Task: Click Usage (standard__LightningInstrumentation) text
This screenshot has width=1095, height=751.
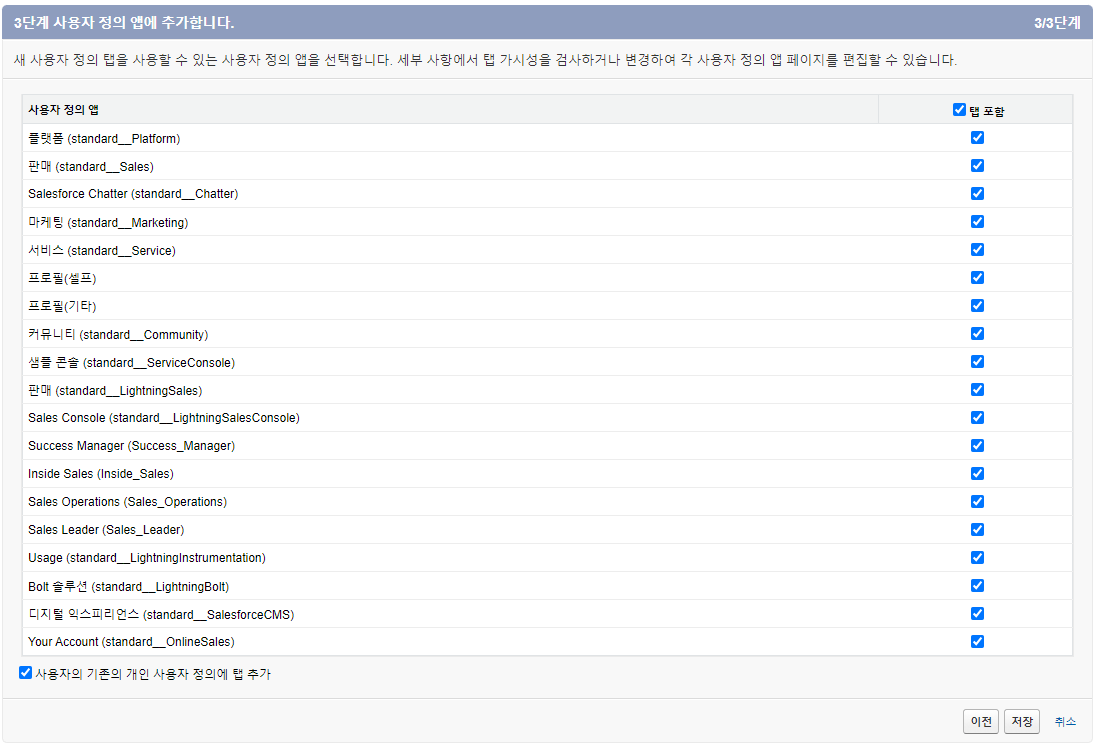Action: point(147,557)
